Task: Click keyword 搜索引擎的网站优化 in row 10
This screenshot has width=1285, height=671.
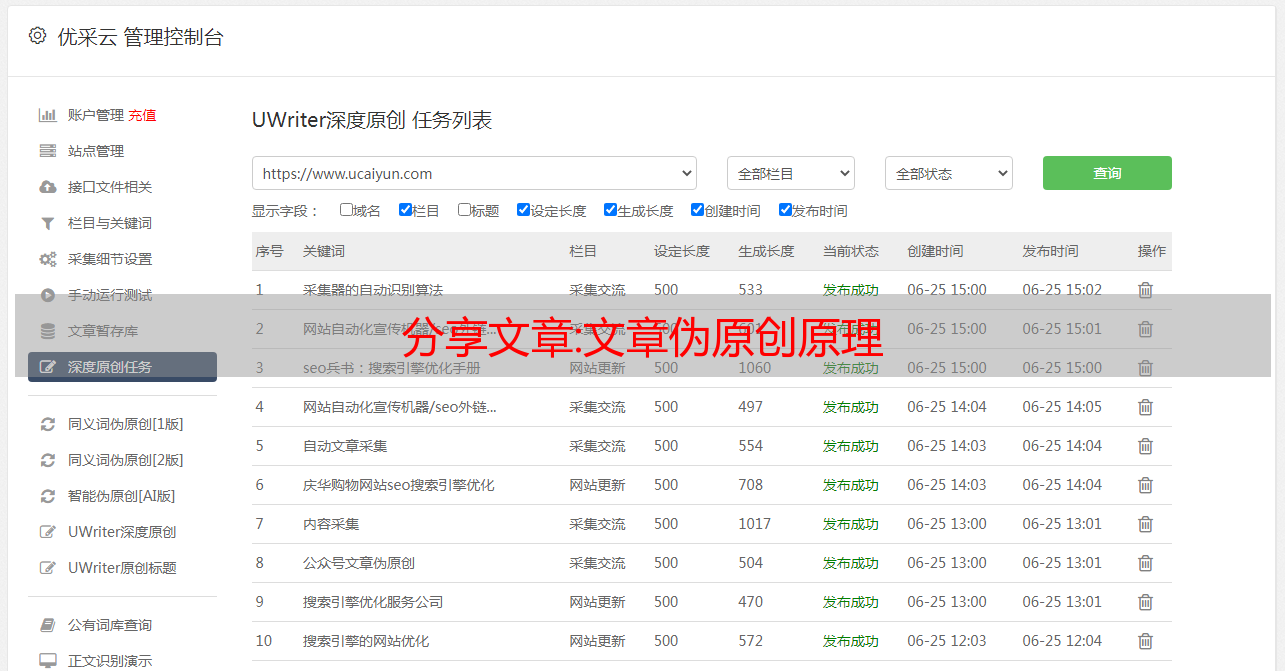Action: [366, 641]
